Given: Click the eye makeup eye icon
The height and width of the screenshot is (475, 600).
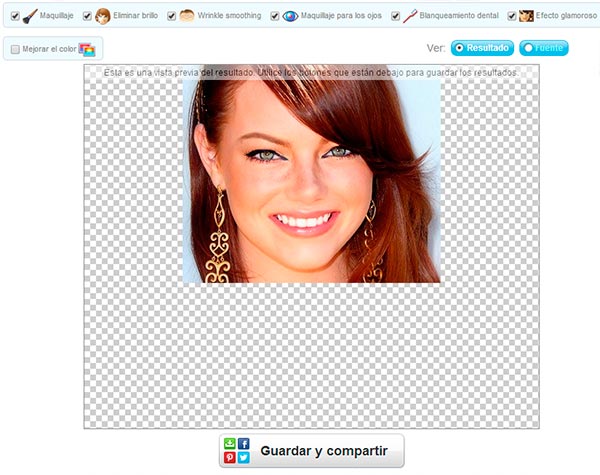Looking at the screenshot, I should (x=290, y=16).
